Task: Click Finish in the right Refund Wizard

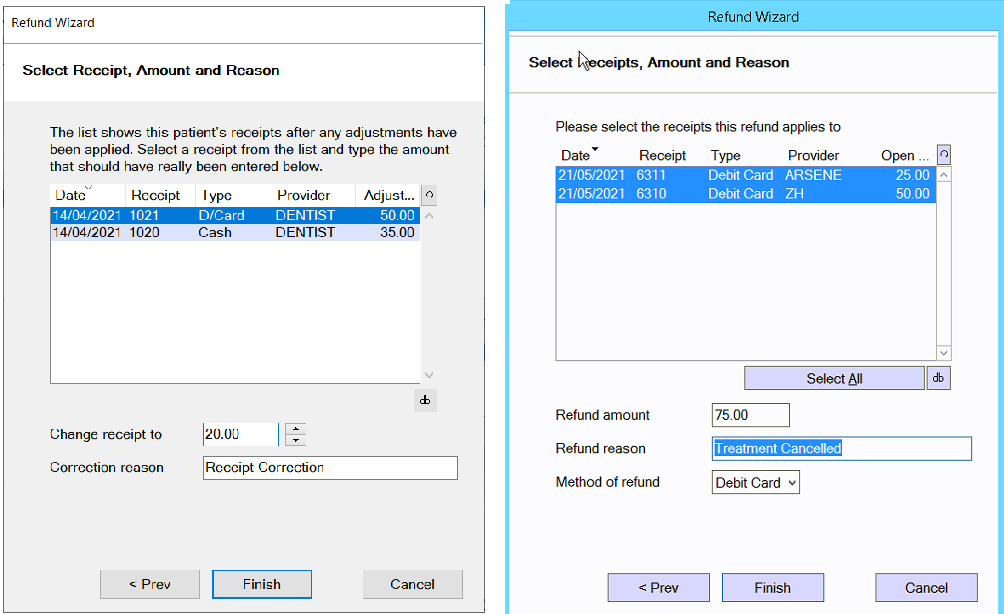Action: point(773,588)
